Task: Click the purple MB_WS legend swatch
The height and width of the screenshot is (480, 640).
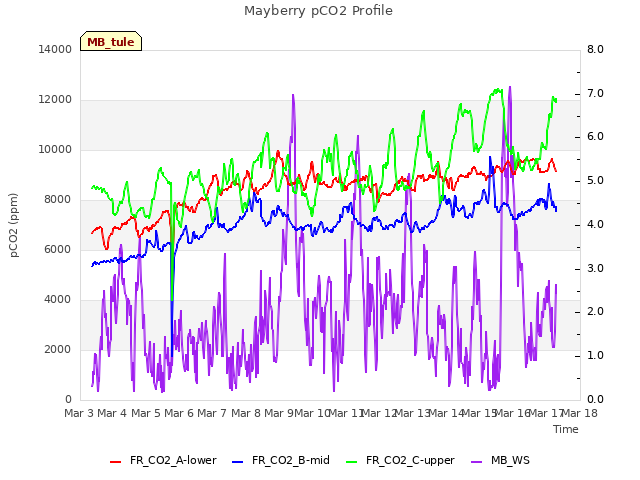Action: tap(476, 461)
